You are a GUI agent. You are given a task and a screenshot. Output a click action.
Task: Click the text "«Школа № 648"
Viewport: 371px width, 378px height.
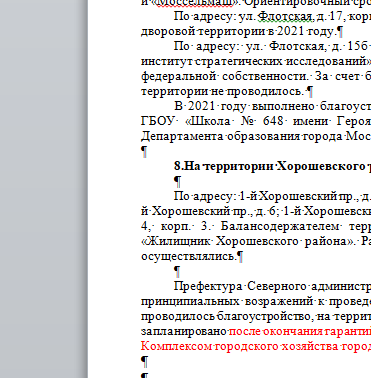click(234, 121)
